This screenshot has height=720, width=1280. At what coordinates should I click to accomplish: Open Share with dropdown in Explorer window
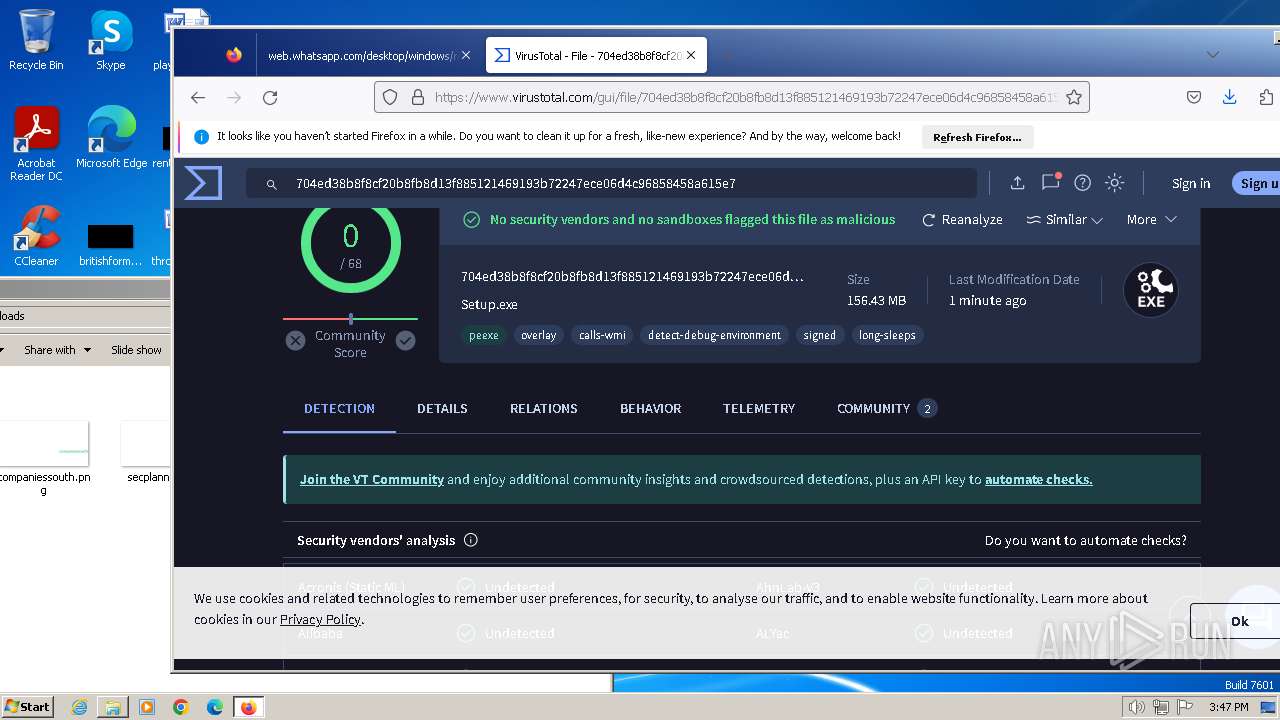coord(57,350)
